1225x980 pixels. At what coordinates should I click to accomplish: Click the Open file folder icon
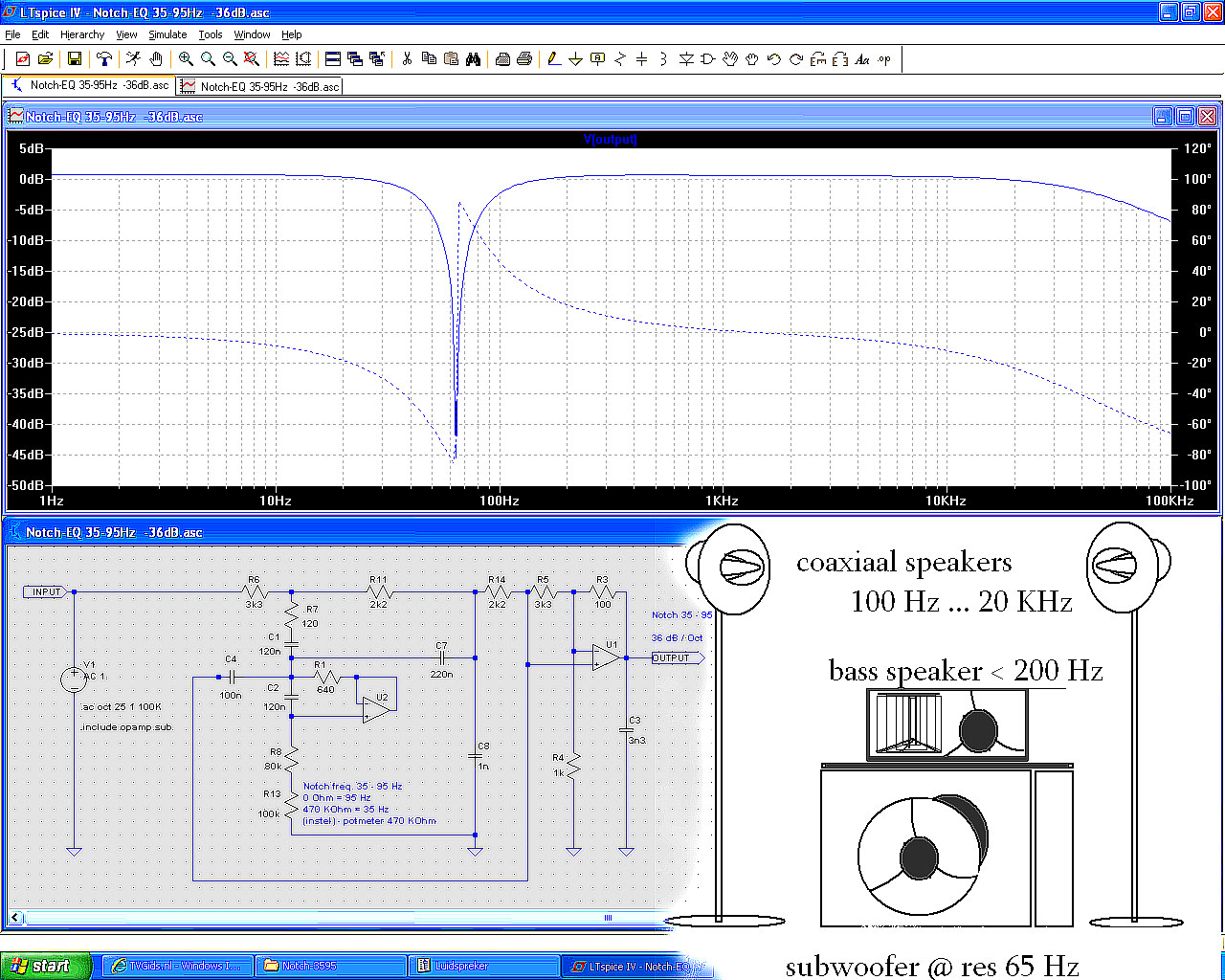pos(45,59)
